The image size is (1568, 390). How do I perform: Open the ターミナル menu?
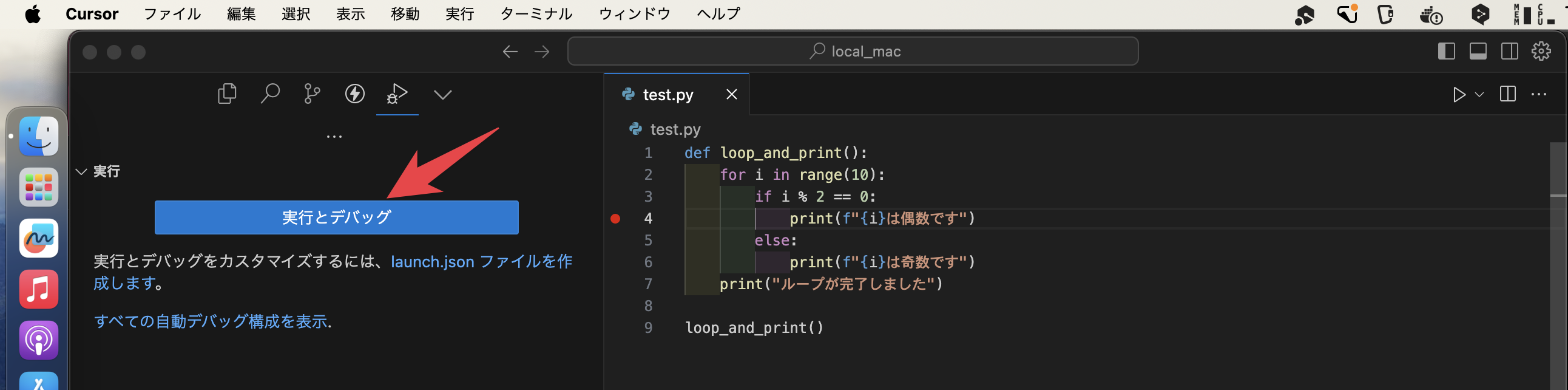point(536,13)
